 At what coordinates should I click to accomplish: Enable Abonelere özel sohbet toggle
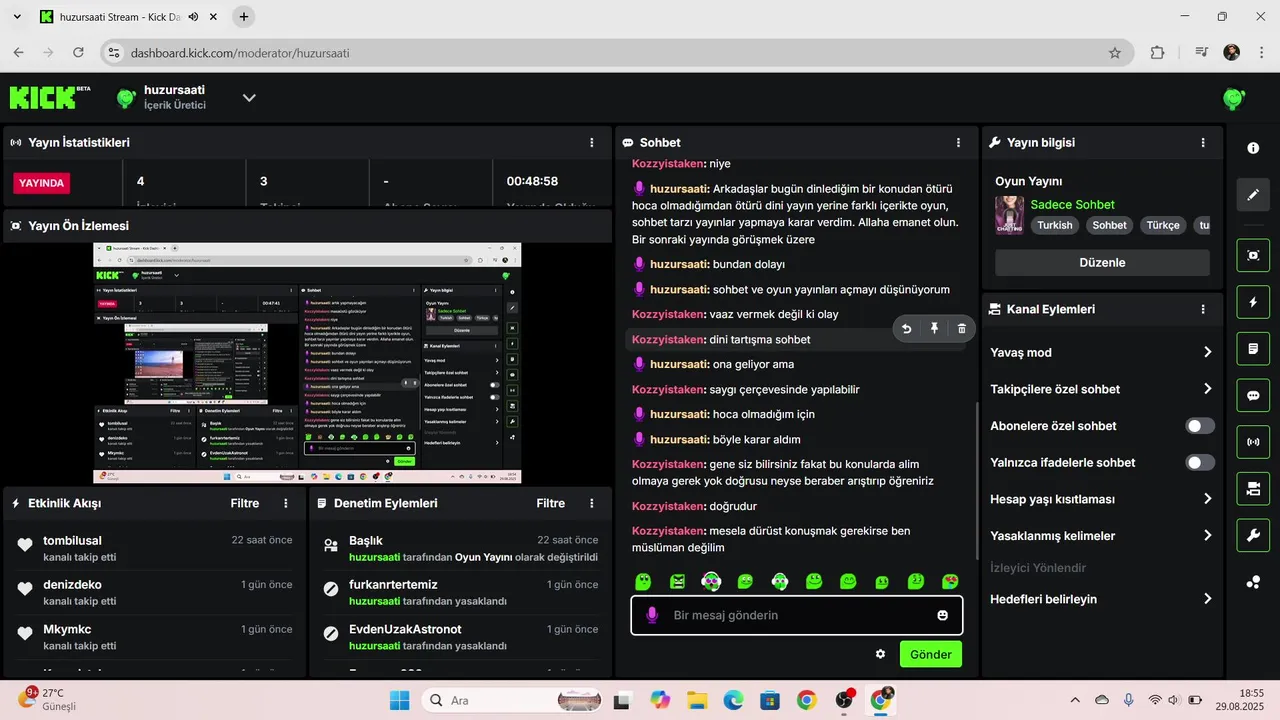pyautogui.click(x=1200, y=426)
